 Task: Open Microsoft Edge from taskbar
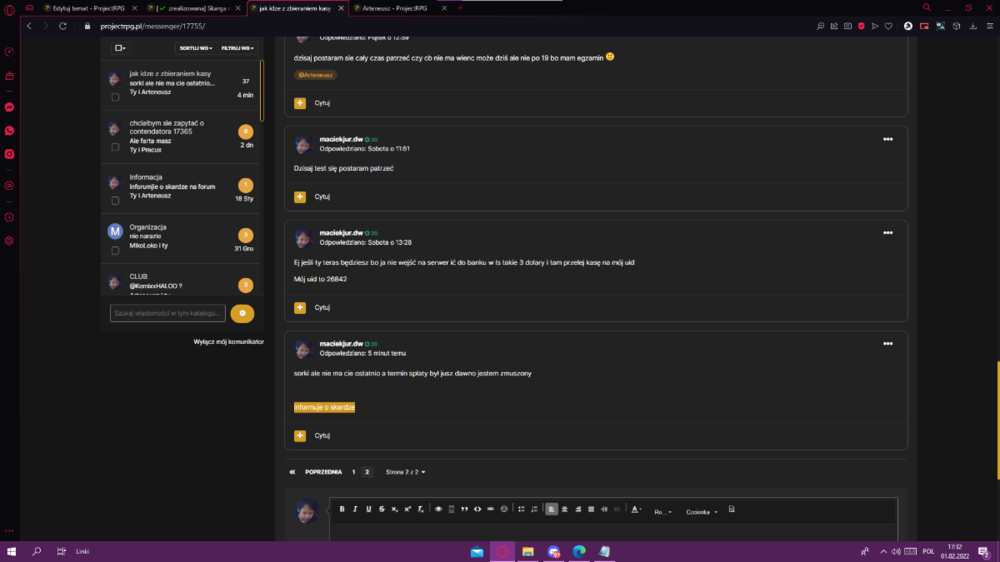point(579,552)
